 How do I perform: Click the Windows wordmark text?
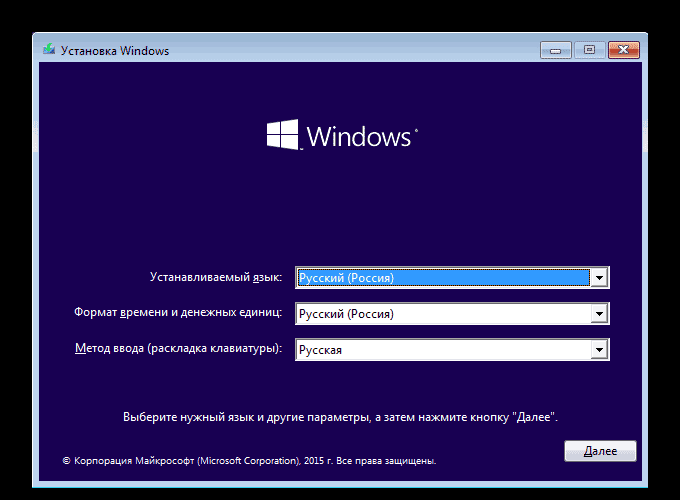click(x=359, y=137)
